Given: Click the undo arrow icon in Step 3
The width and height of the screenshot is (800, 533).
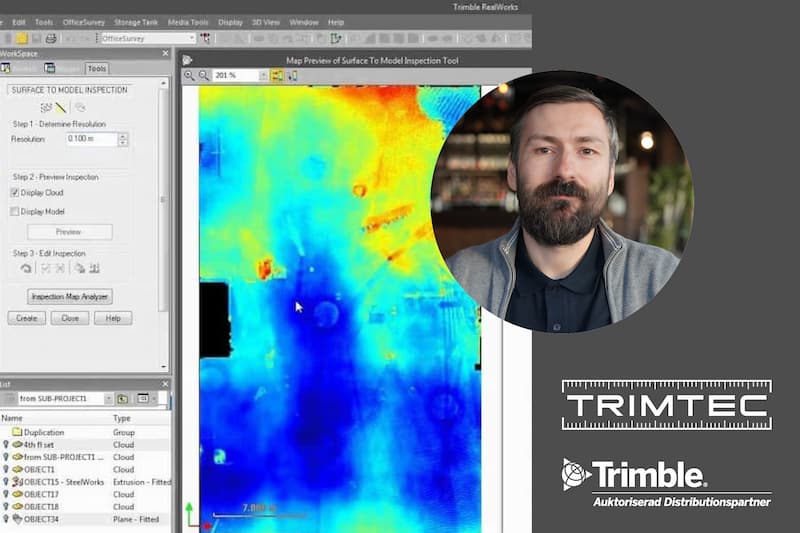Looking at the screenshot, I should tap(26, 268).
